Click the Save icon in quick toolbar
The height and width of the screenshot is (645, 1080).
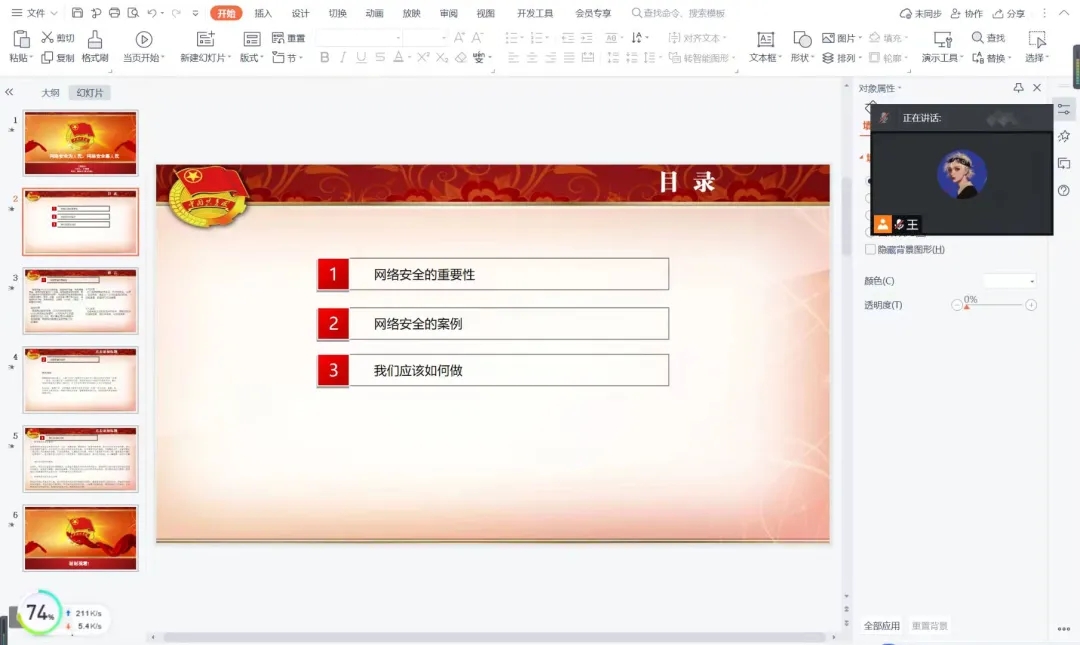[x=78, y=13]
